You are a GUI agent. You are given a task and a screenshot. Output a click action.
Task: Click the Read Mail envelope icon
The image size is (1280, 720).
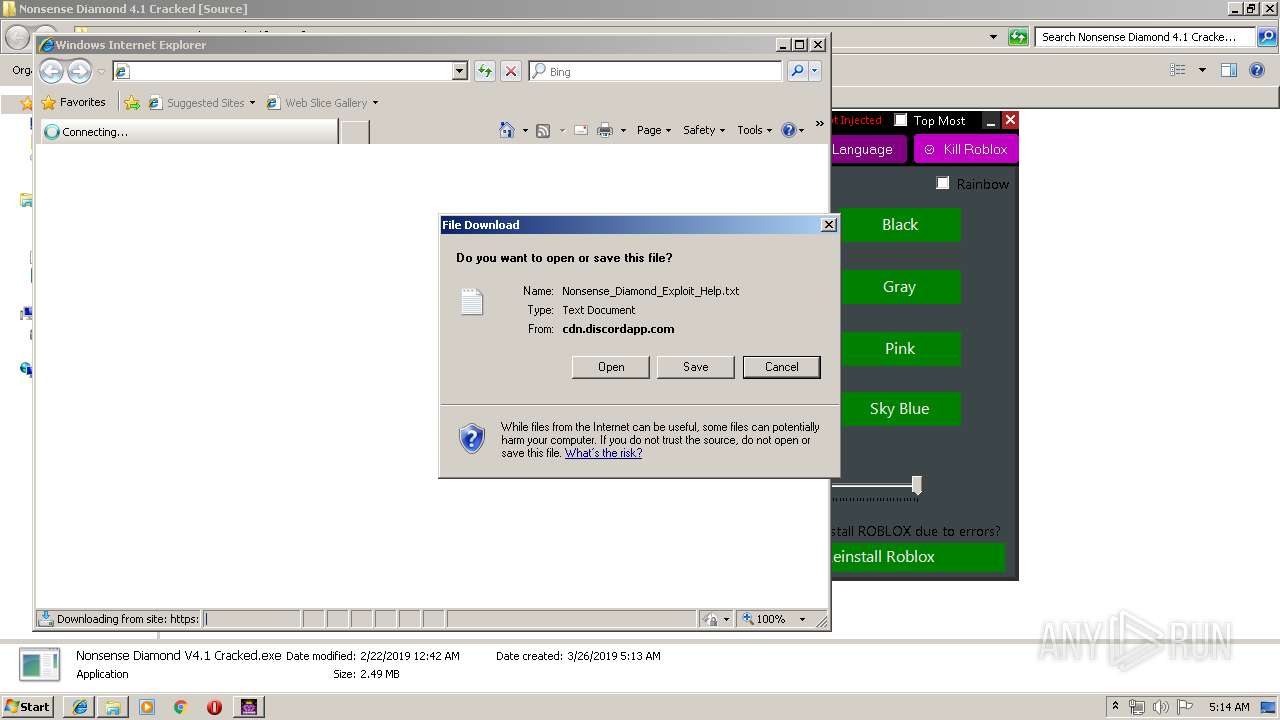tap(580, 130)
